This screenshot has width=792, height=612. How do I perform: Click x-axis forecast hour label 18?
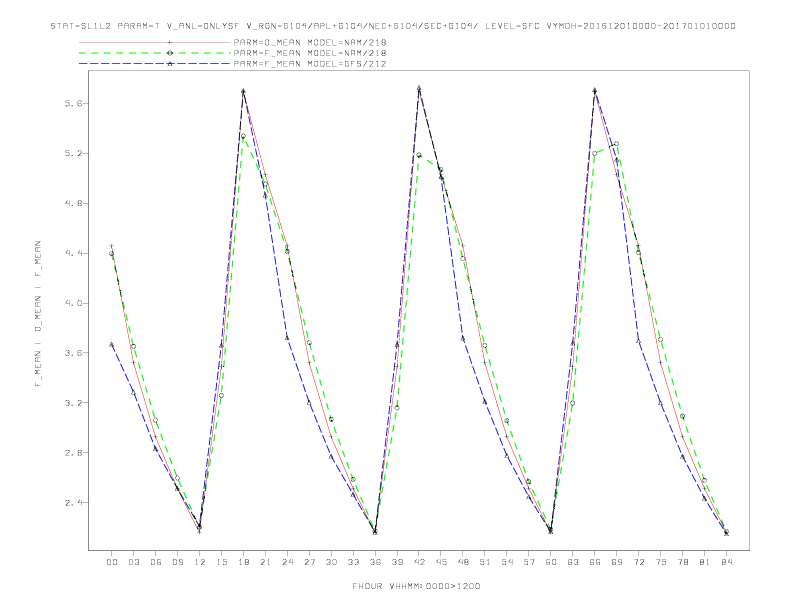point(243,562)
